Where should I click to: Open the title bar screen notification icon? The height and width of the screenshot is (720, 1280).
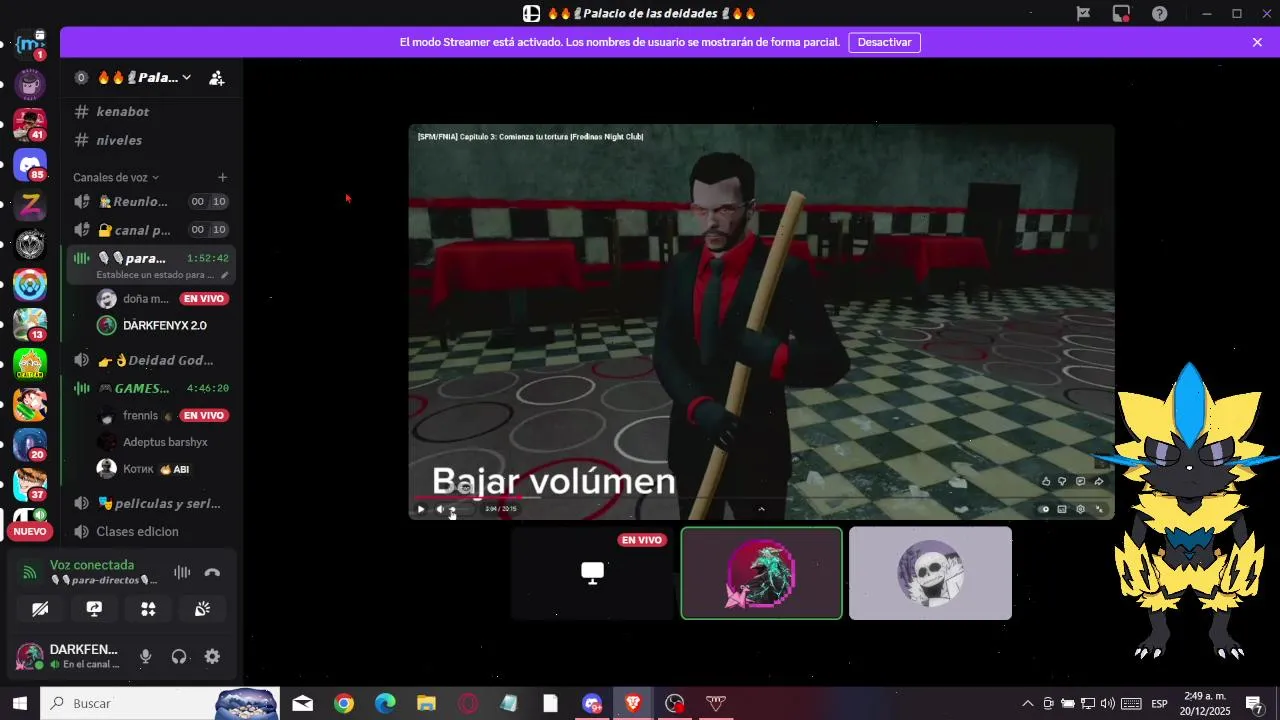point(1121,13)
